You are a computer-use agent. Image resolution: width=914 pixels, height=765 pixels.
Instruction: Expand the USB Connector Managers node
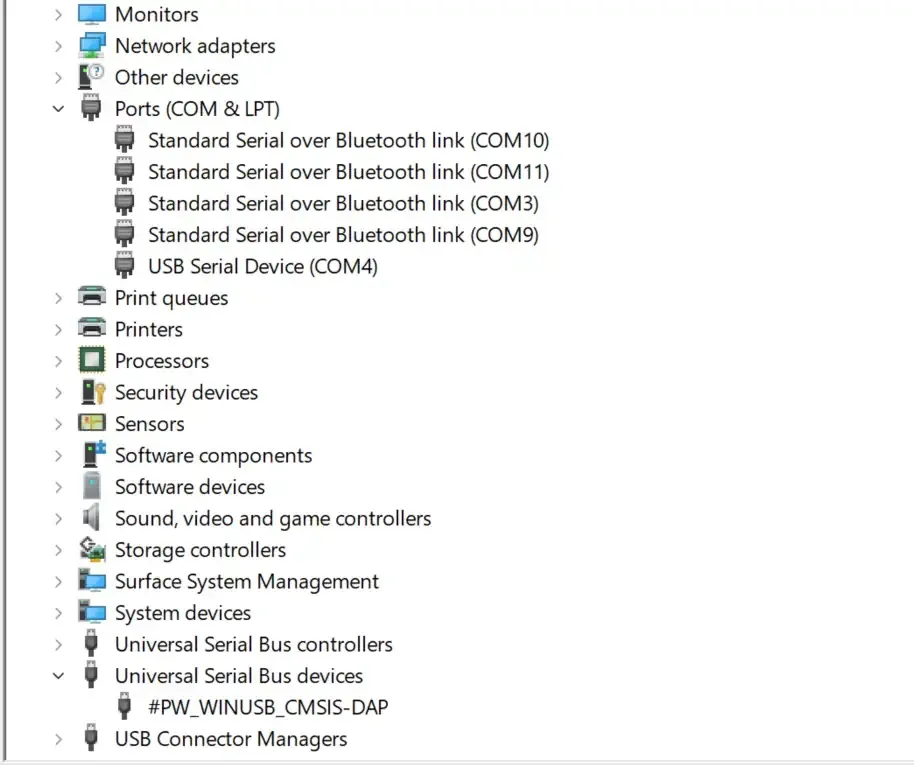58,740
